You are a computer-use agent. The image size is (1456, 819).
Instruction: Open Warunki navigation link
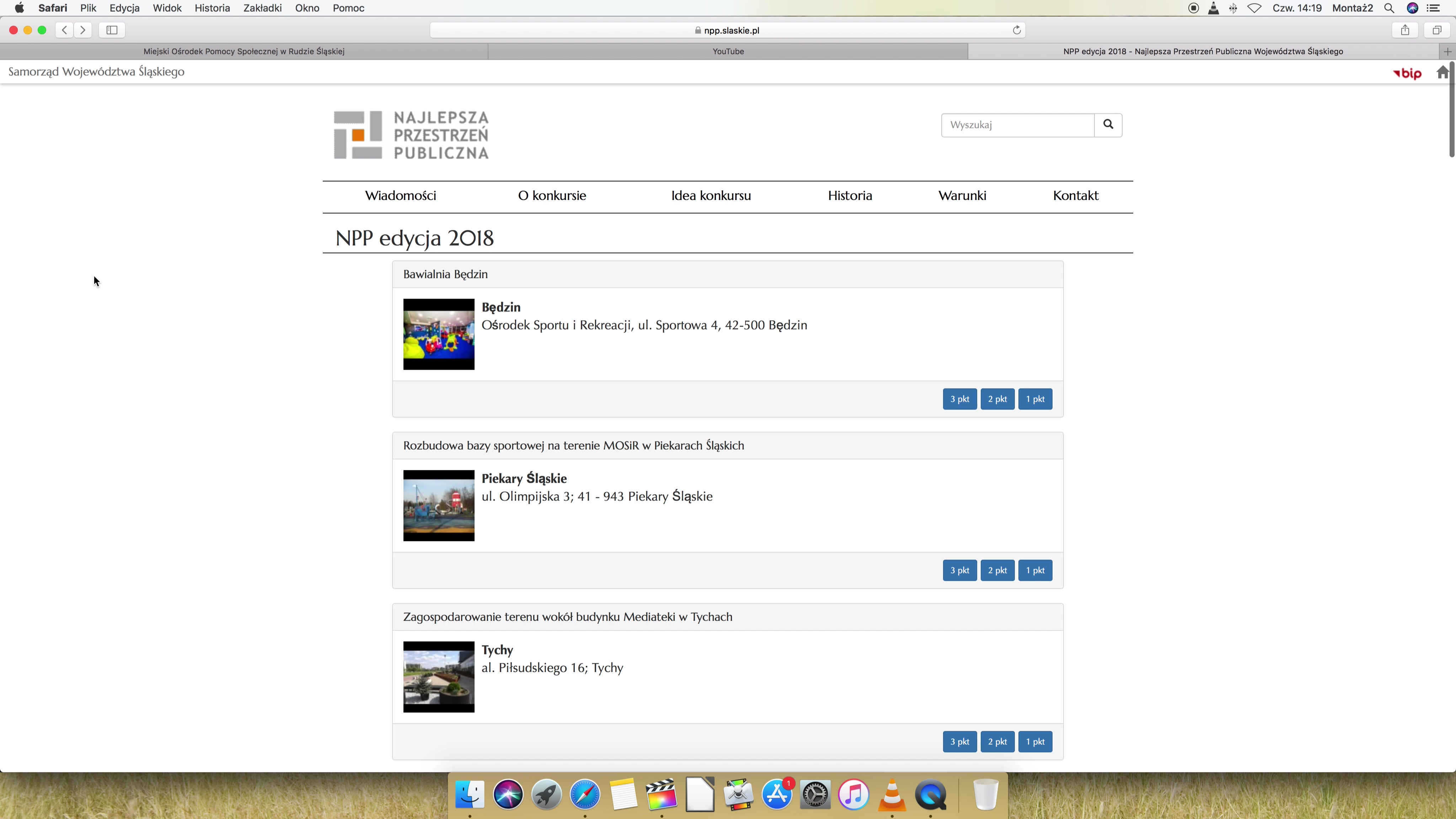point(962,196)
